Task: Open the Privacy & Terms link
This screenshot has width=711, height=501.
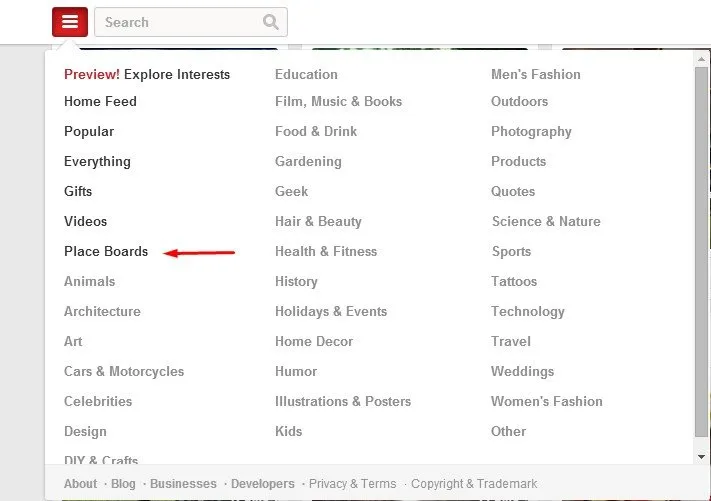Action: click(x=352, y=484)
